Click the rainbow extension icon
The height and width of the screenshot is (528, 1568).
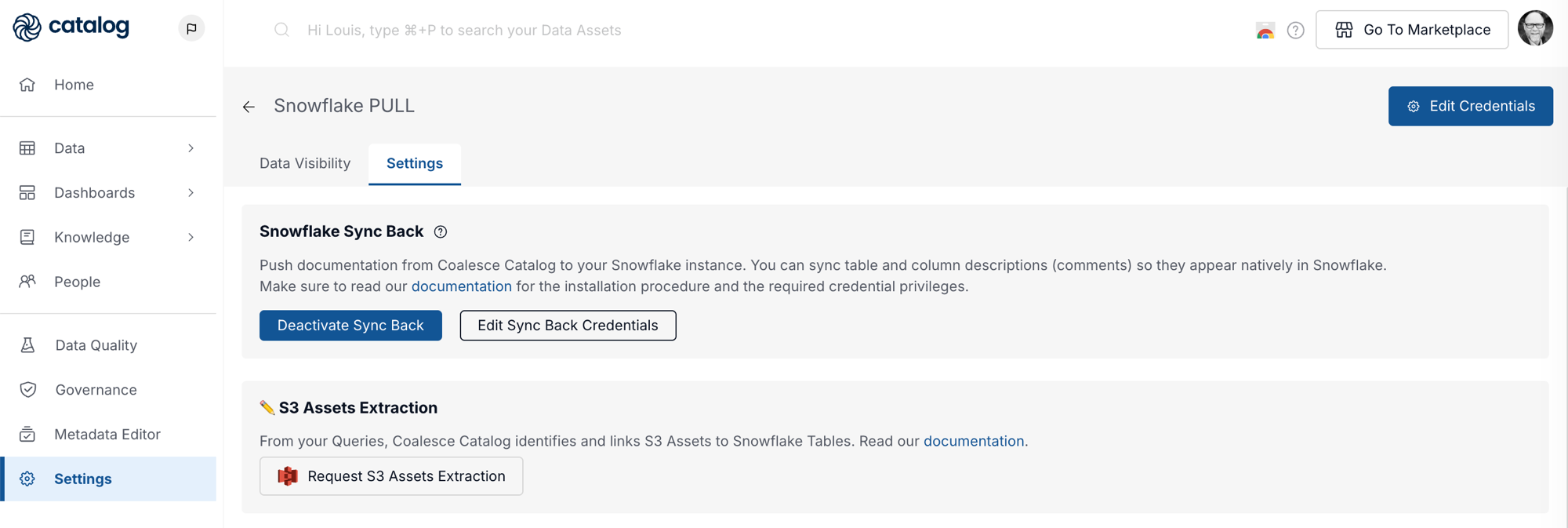(x=1265, y=31)
